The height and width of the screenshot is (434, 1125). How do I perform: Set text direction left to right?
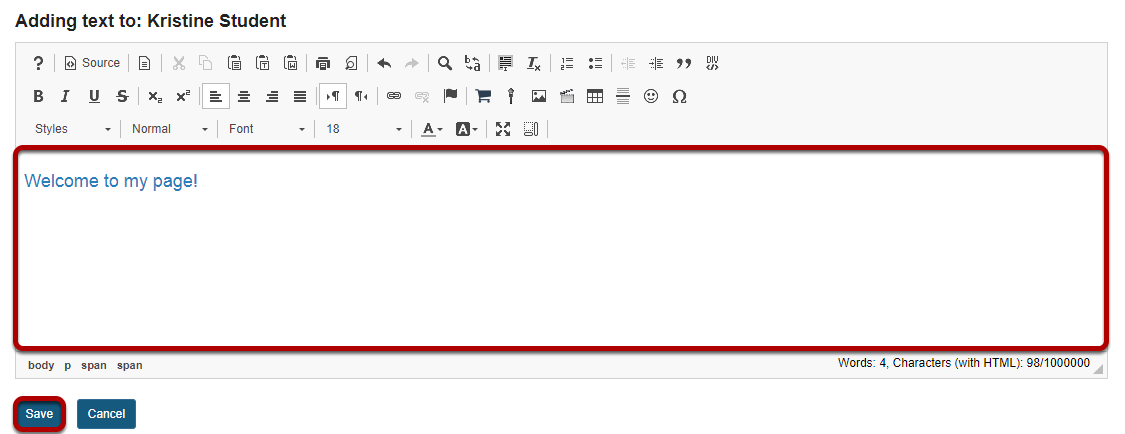pos(333,96)
